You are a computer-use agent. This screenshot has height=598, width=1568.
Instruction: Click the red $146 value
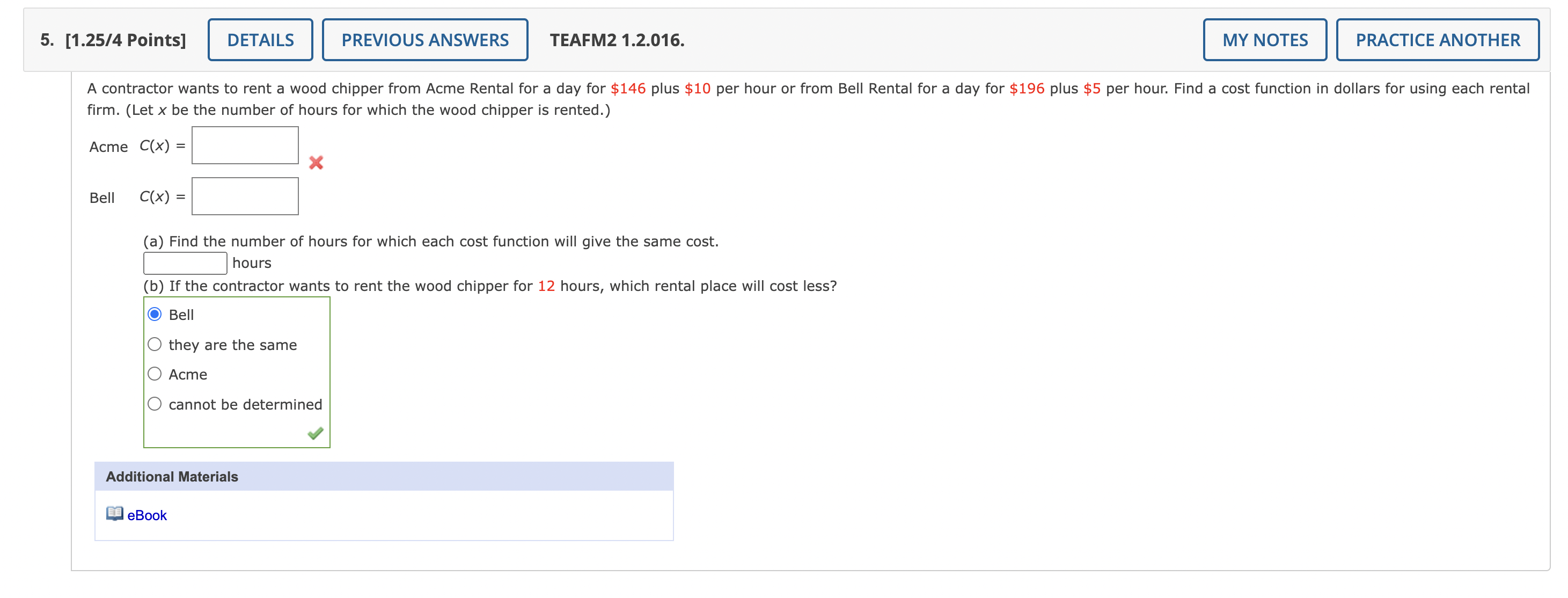click(x=627, y=89)
